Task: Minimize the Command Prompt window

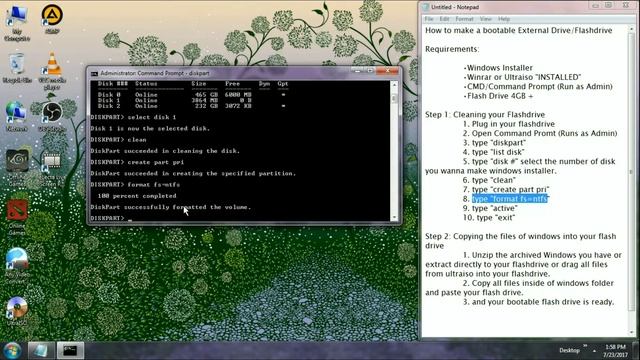Action: [358, 71]
